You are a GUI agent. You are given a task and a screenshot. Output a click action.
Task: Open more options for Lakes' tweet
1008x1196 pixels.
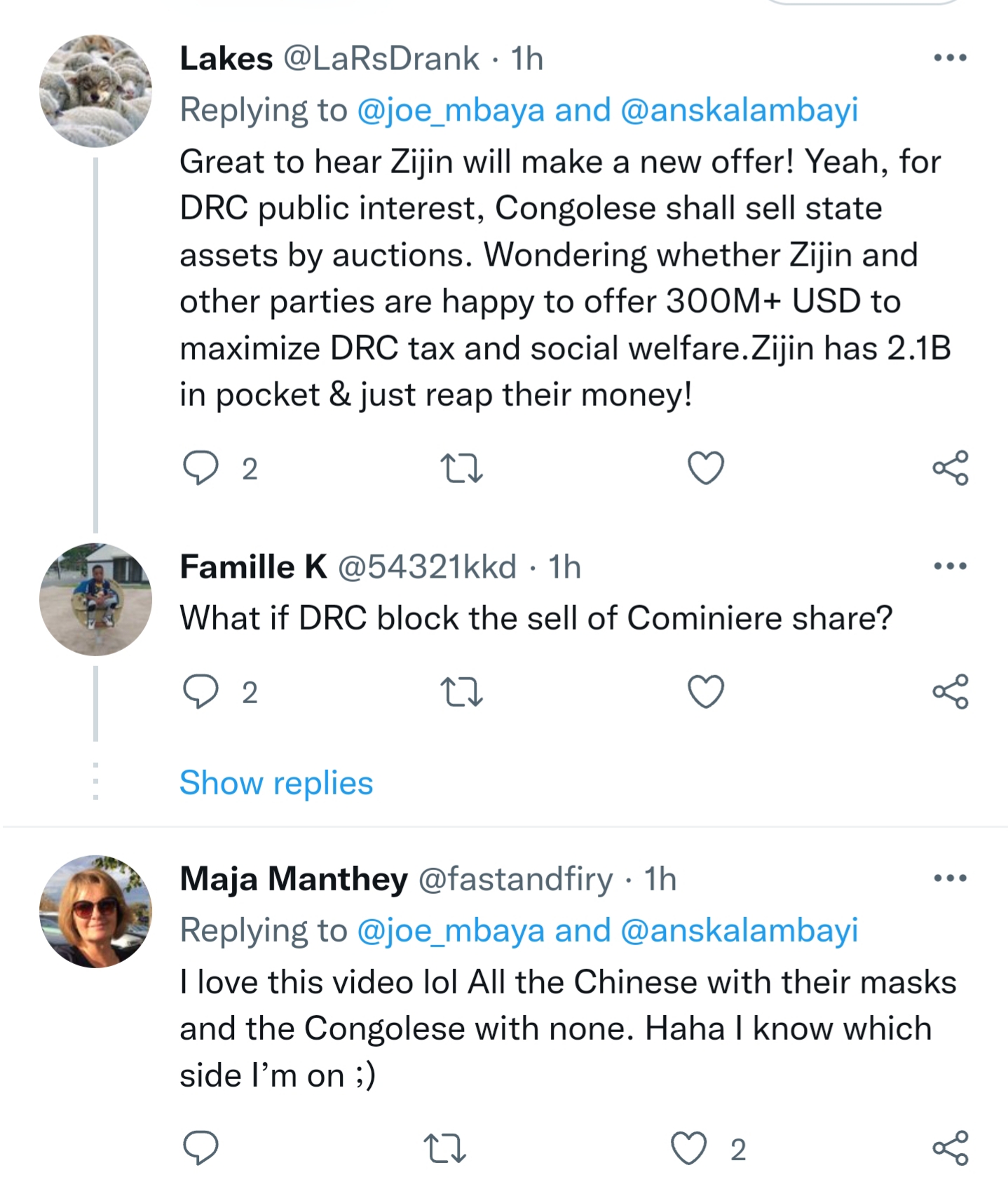950,58
